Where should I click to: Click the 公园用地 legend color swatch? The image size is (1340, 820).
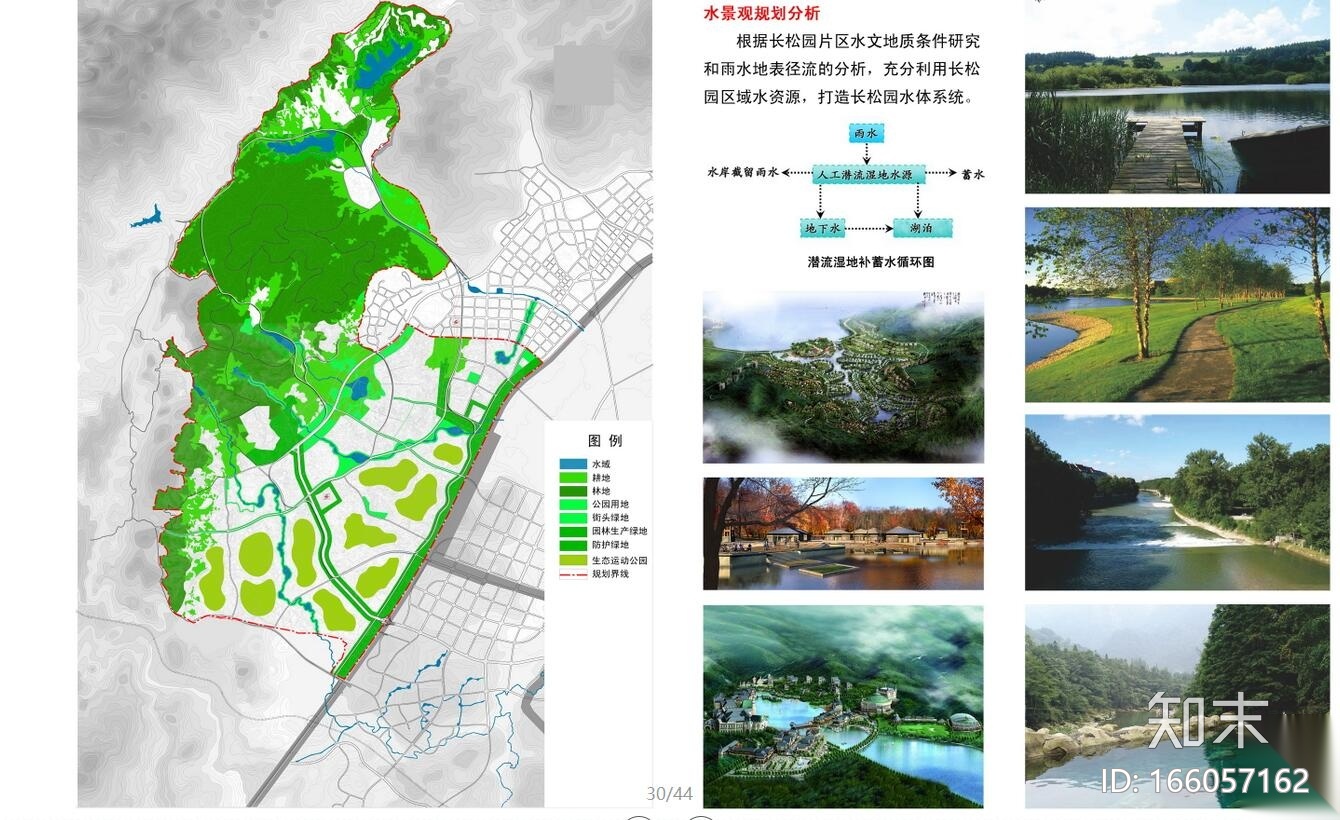pos(573,505)
